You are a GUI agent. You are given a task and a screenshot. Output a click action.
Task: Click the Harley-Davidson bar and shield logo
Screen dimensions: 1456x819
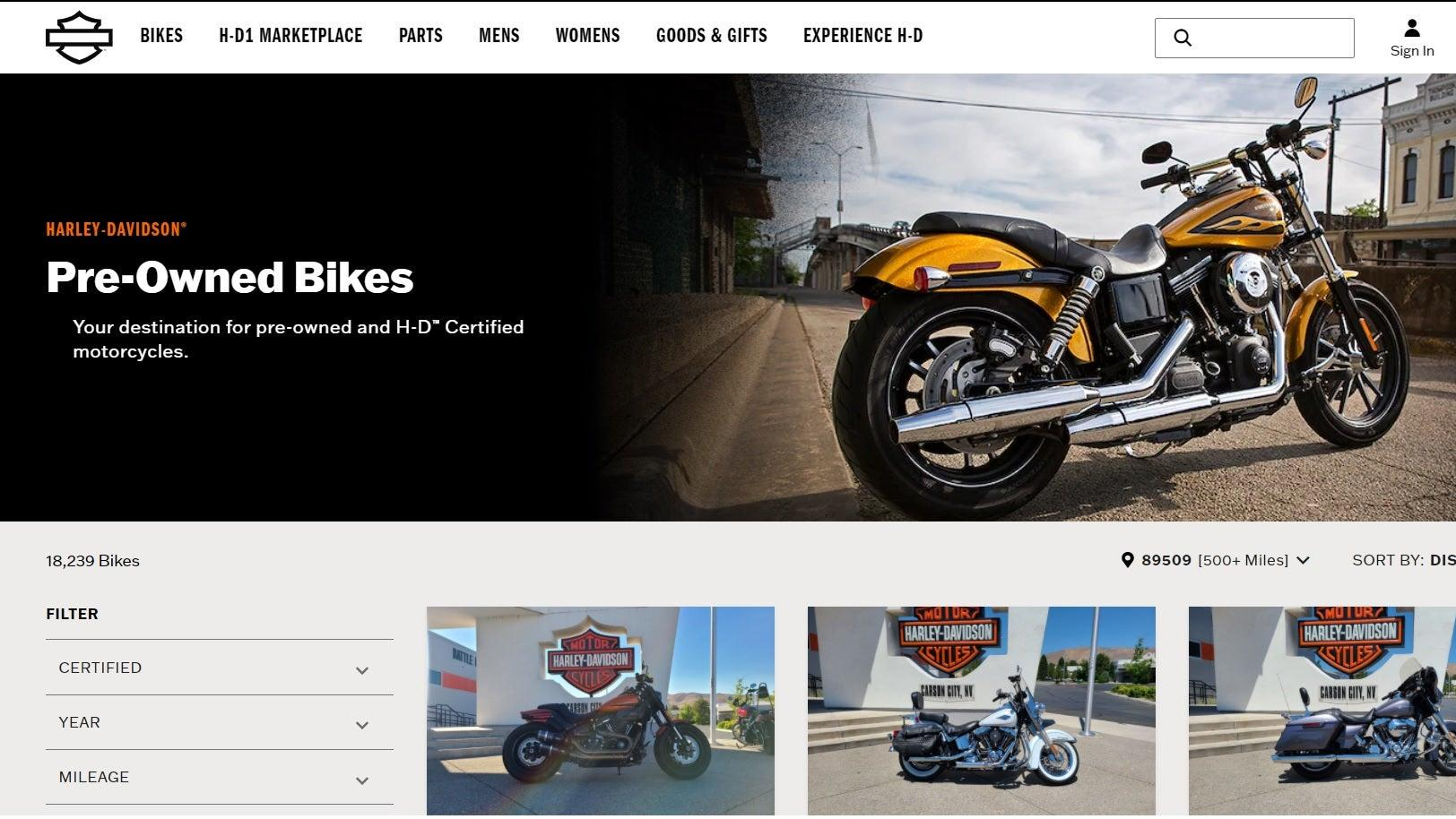coord(79,37)
